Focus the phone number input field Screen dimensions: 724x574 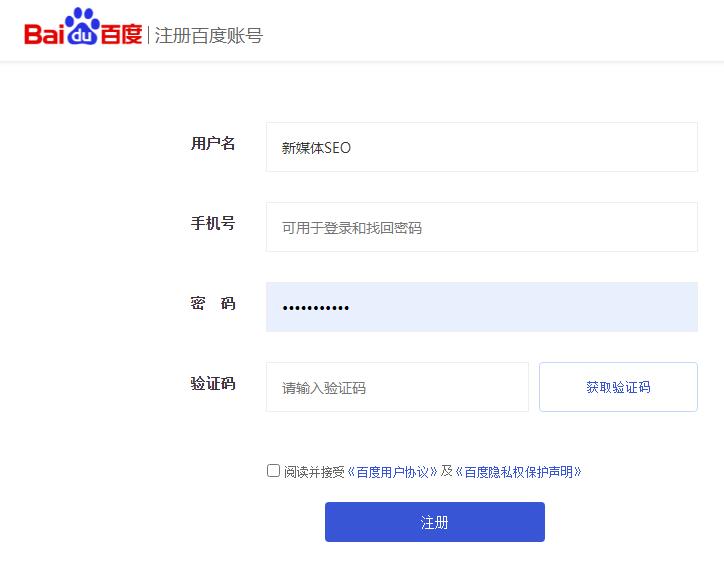[x=481, y=227]
